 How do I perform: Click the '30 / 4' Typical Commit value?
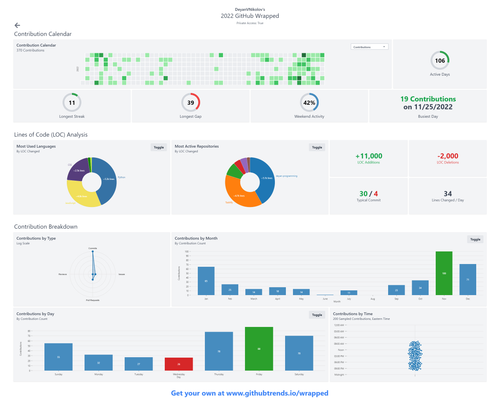pos(369,194)
